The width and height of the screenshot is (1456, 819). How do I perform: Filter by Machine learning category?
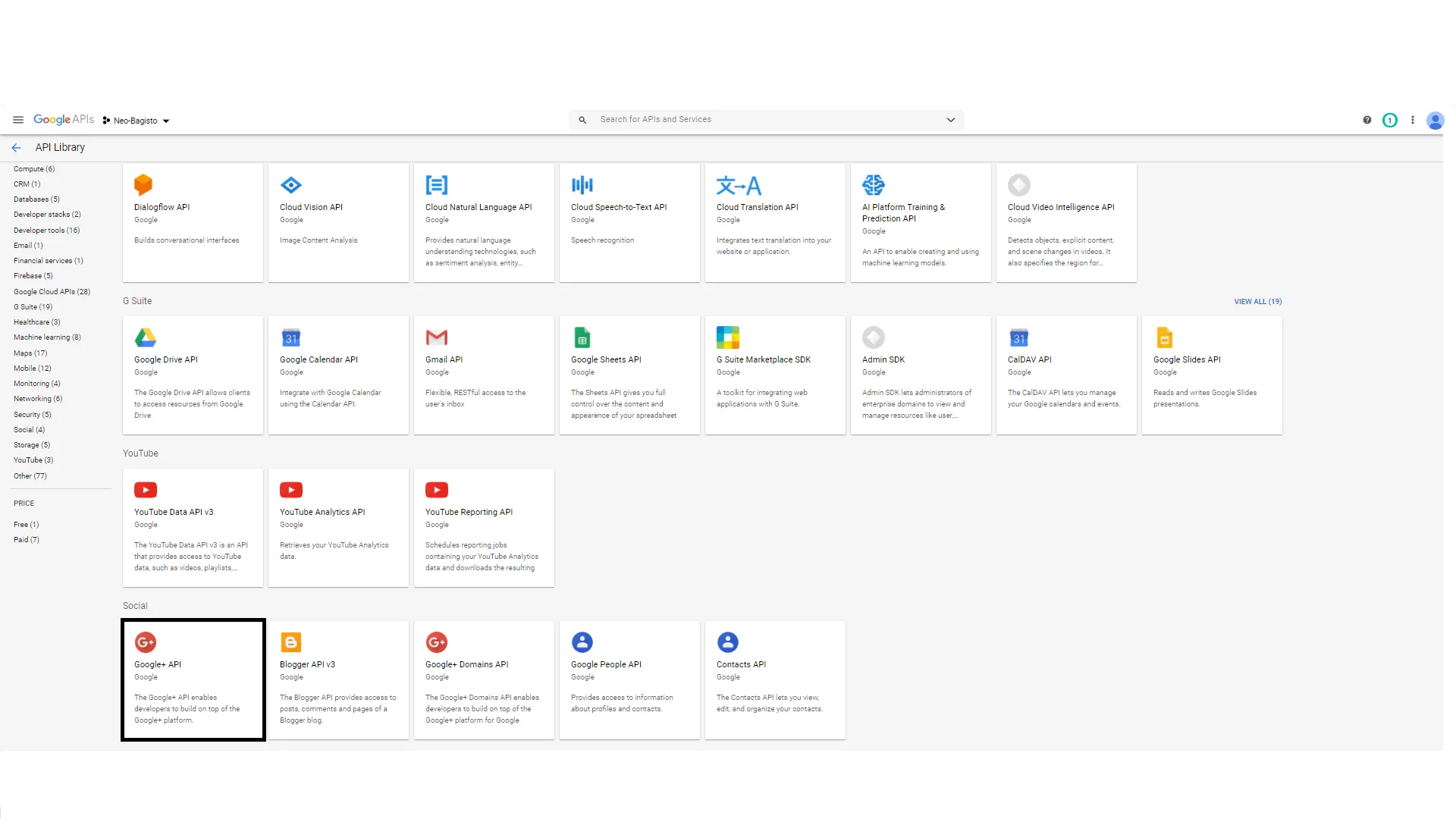[47, 337]
